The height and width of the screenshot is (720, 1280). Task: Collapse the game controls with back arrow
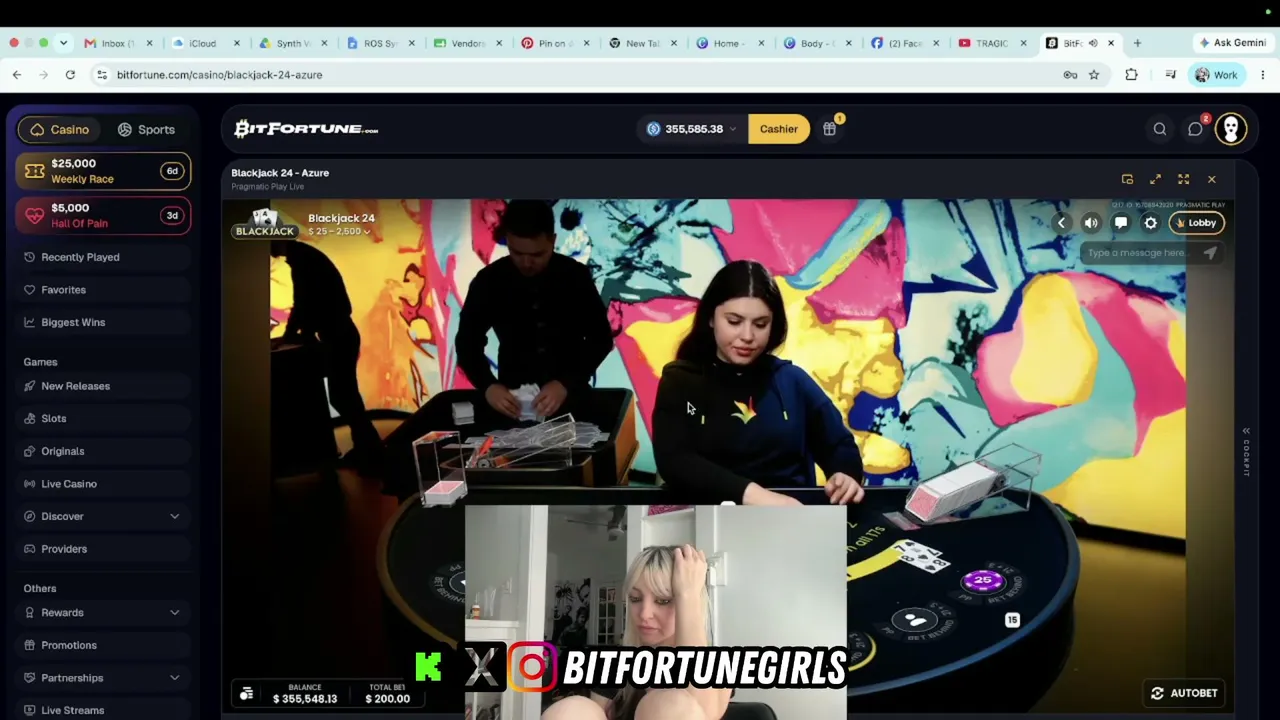(x=1061, y=223)
